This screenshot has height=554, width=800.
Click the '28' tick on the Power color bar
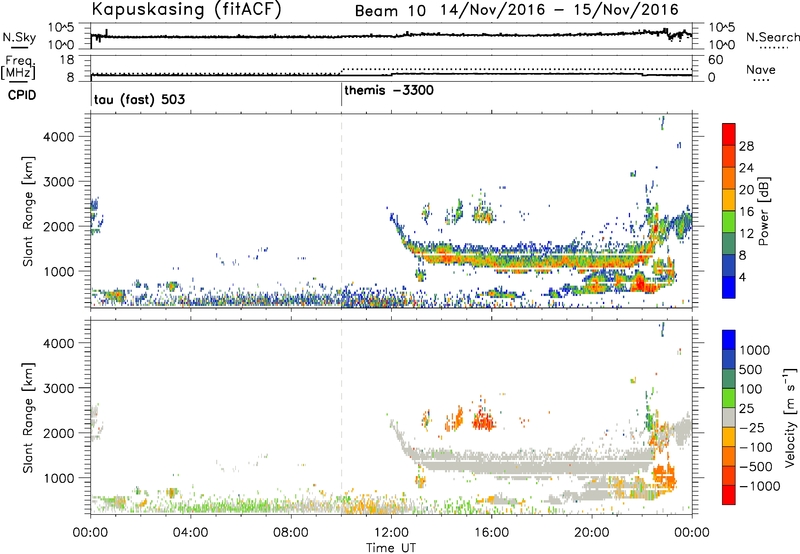[x=746, y=146]
